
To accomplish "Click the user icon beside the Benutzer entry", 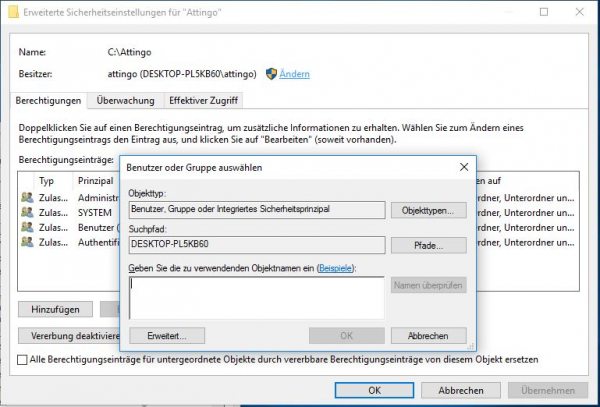I will pos(27,228).
